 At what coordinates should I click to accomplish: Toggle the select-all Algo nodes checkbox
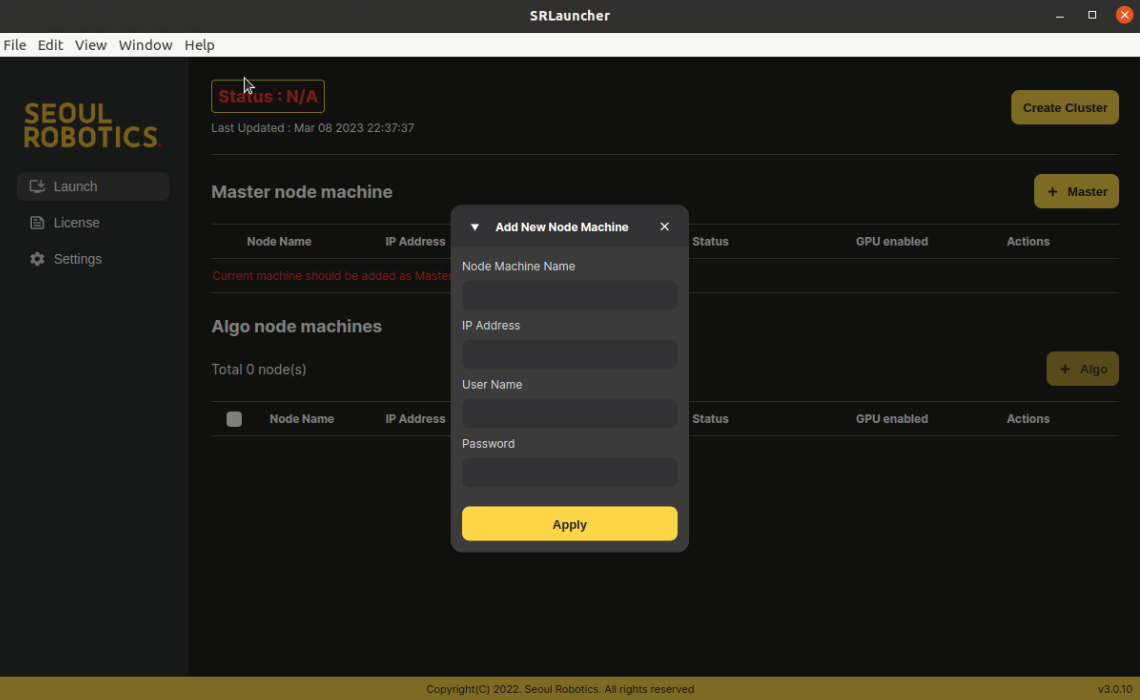coord(234,419)
